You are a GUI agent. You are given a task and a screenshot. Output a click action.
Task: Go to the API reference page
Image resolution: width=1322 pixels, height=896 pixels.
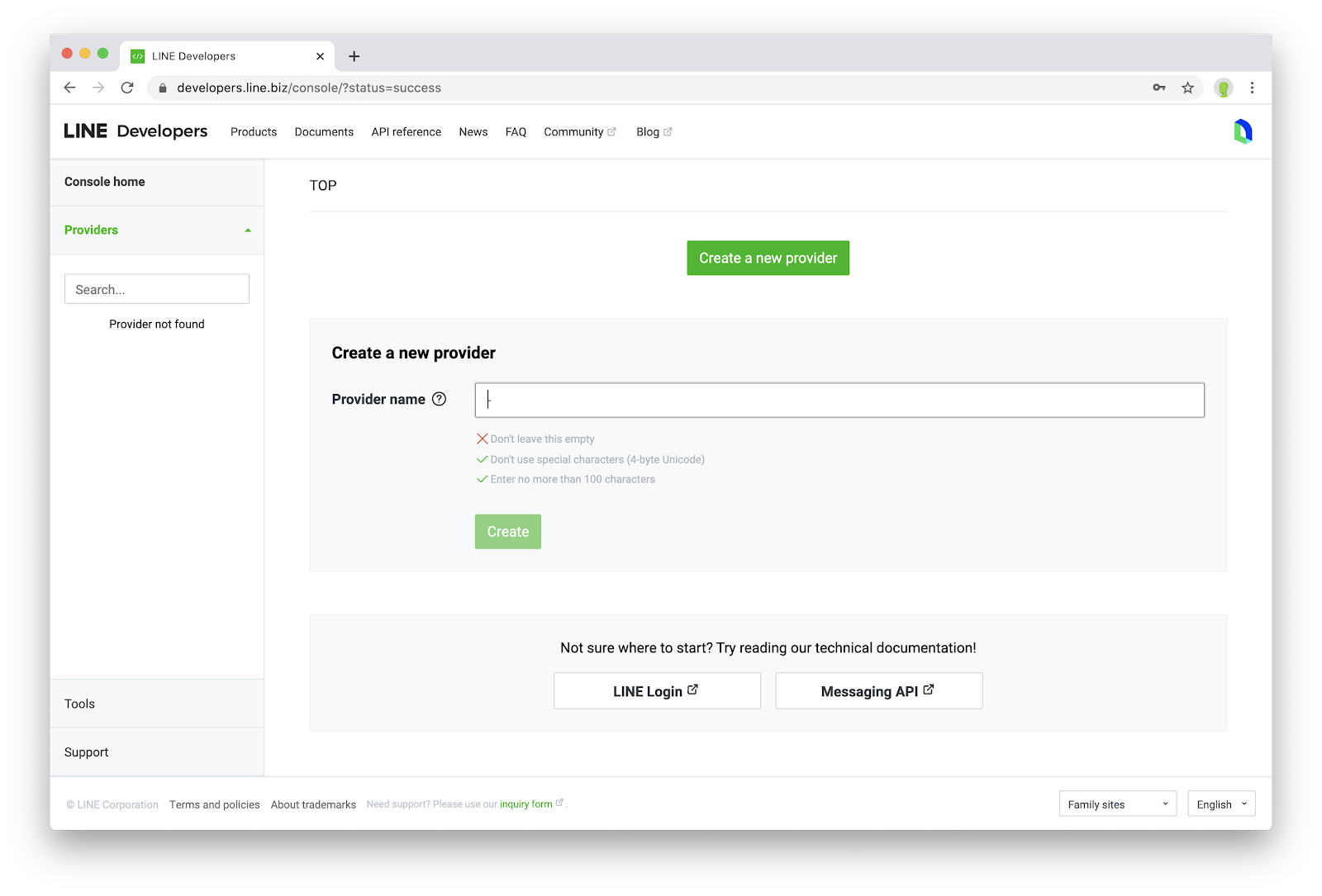[x=406, y=132]
